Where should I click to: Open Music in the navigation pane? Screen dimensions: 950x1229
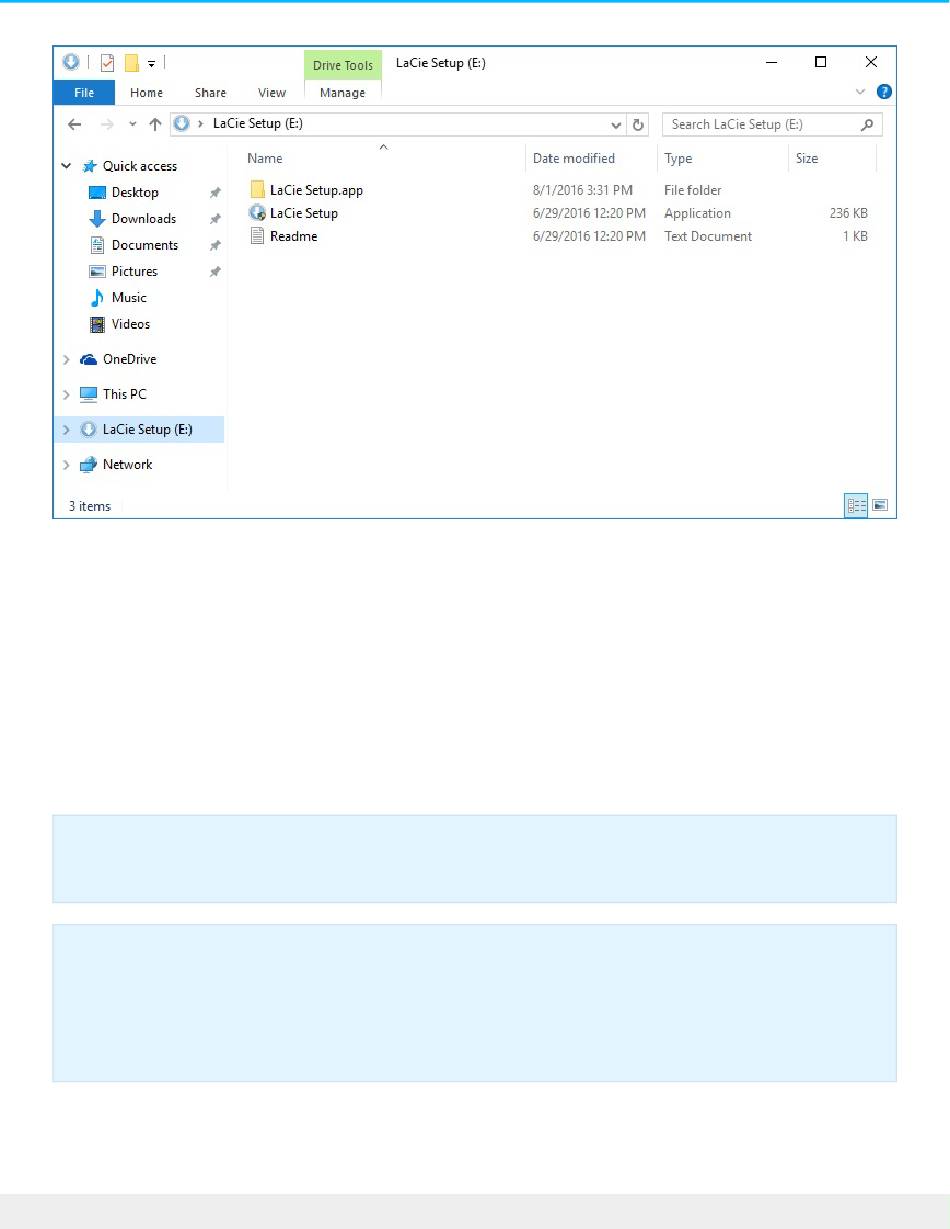point(129,297)
